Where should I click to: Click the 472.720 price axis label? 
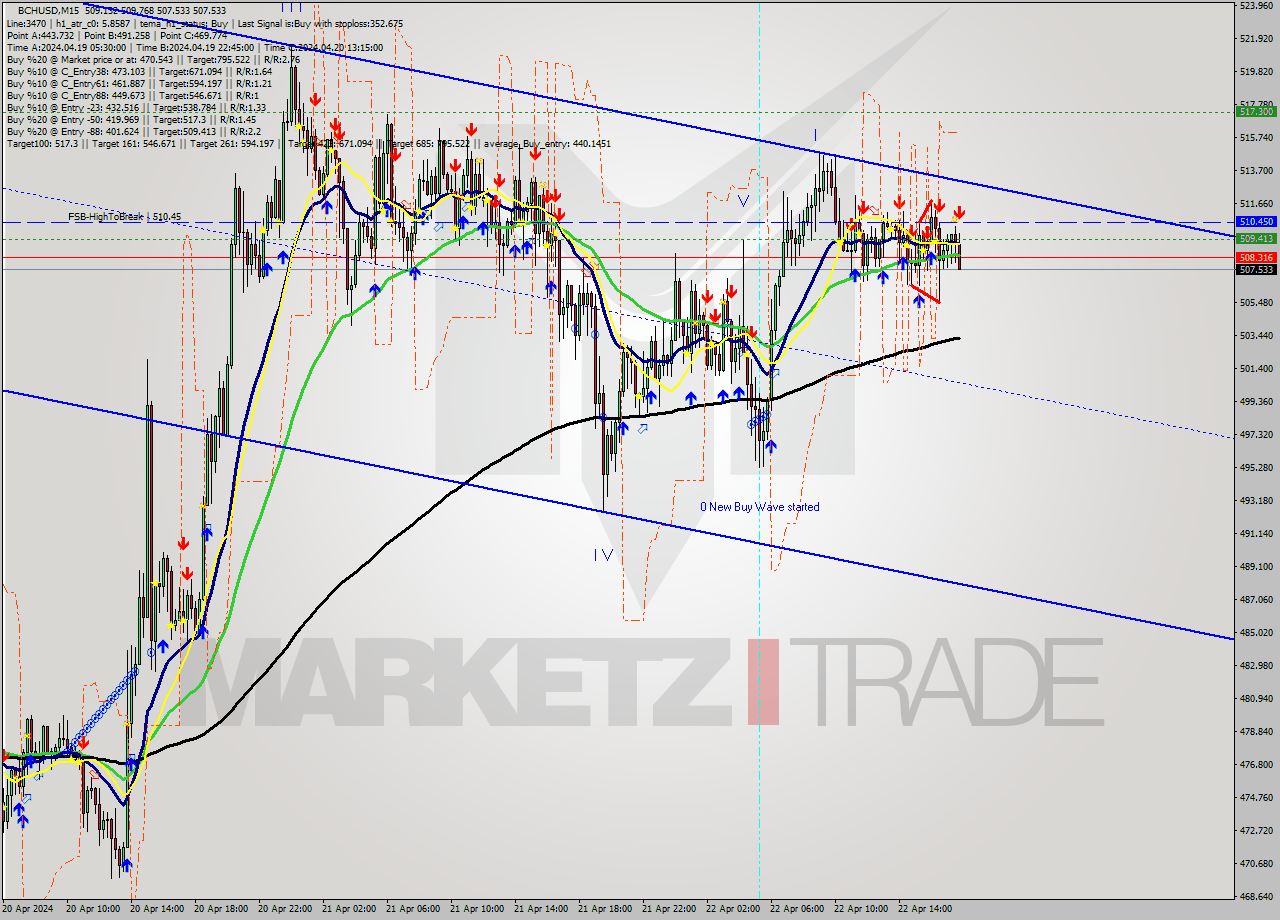[x=1255, y=831]
